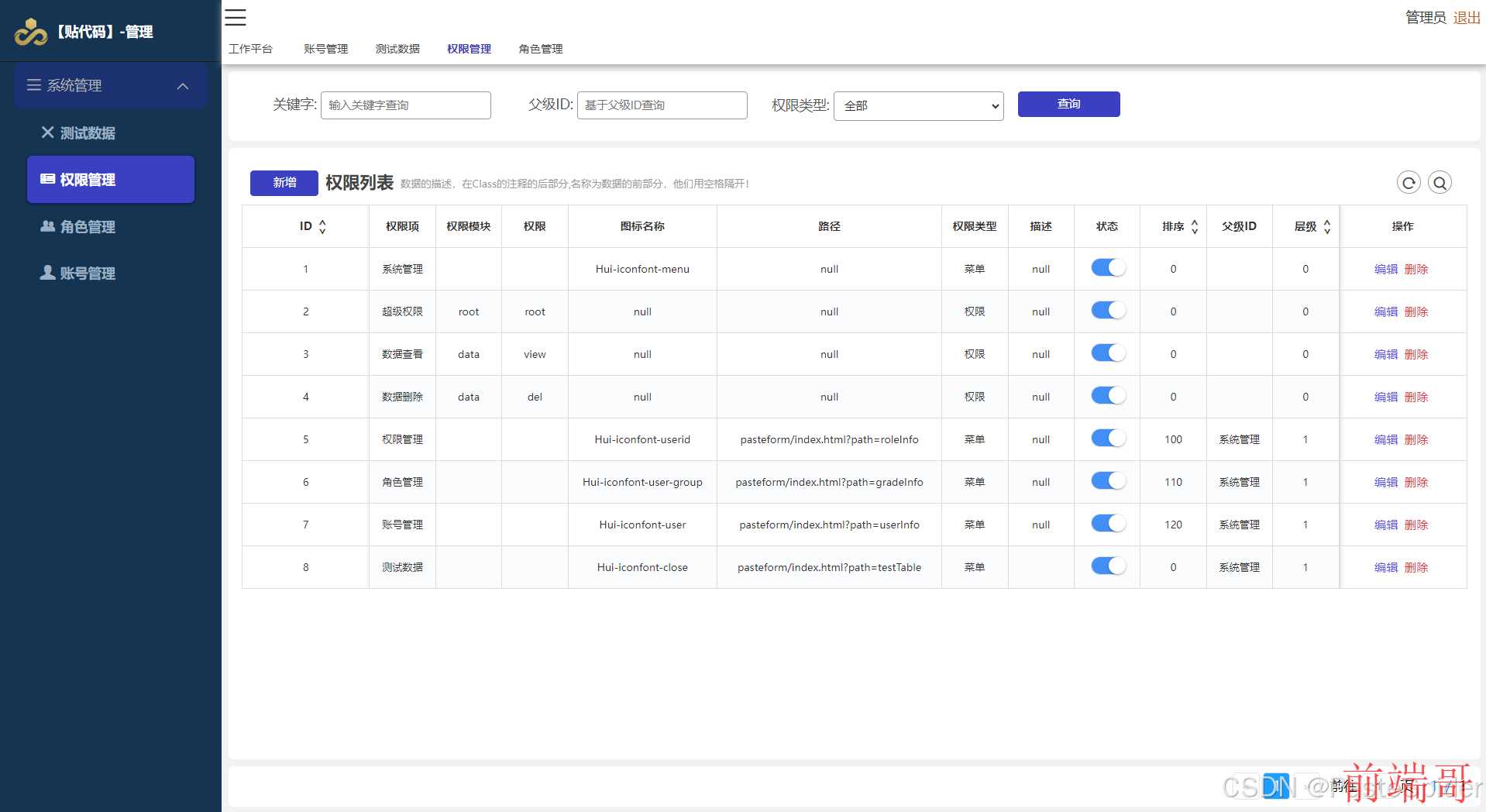Click the Hui-iconfont-close cell
The width and height of the screenshot is (1486, 812).
click(x=642, y=567)
